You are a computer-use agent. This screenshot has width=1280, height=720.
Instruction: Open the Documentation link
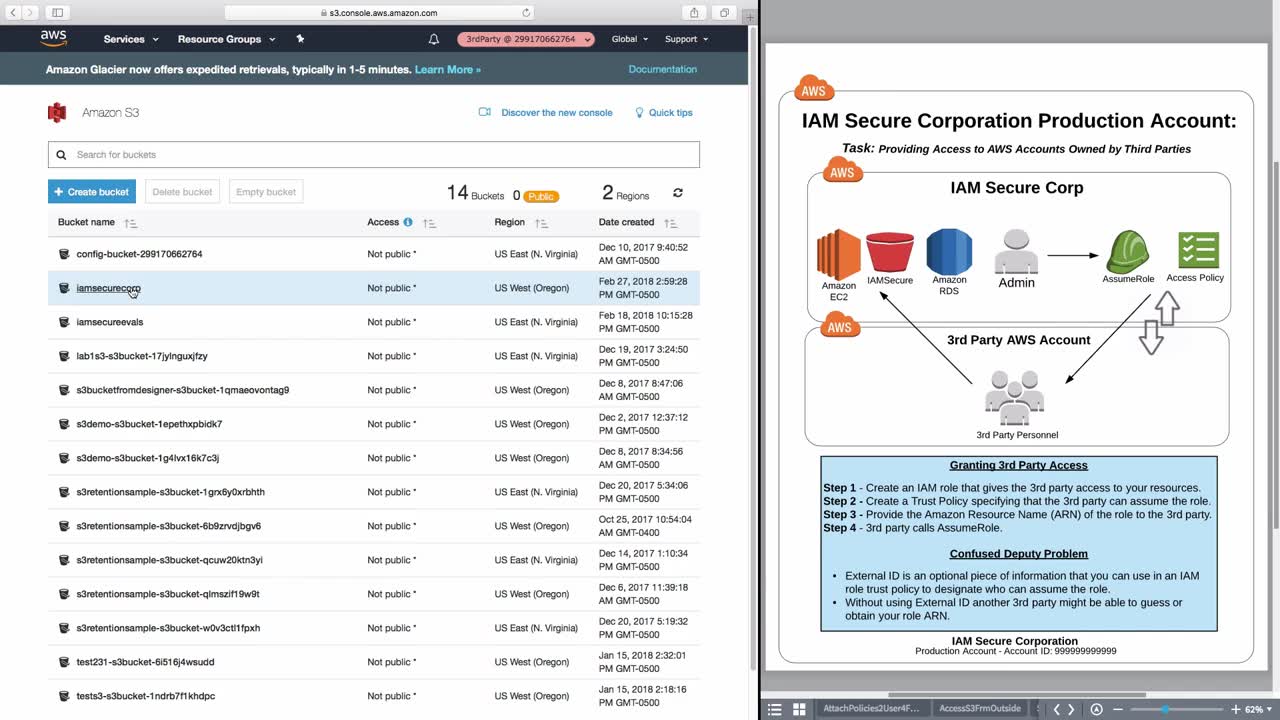coord(663,69)
